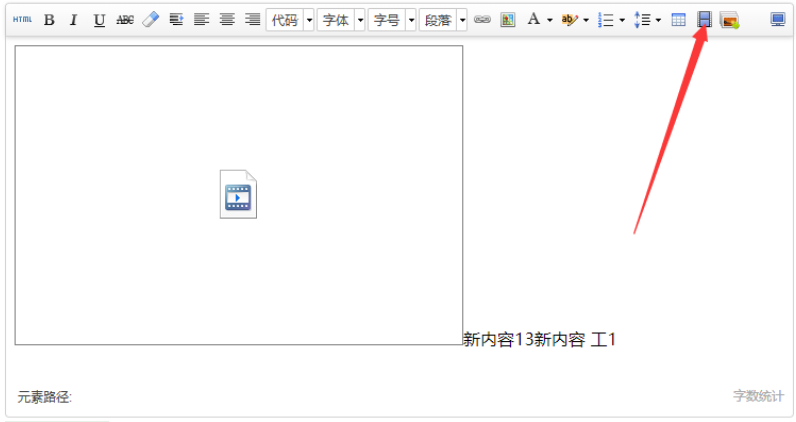Click the 字数统计 word count label
Screen dimensions: 796x422
click(758, 396)
